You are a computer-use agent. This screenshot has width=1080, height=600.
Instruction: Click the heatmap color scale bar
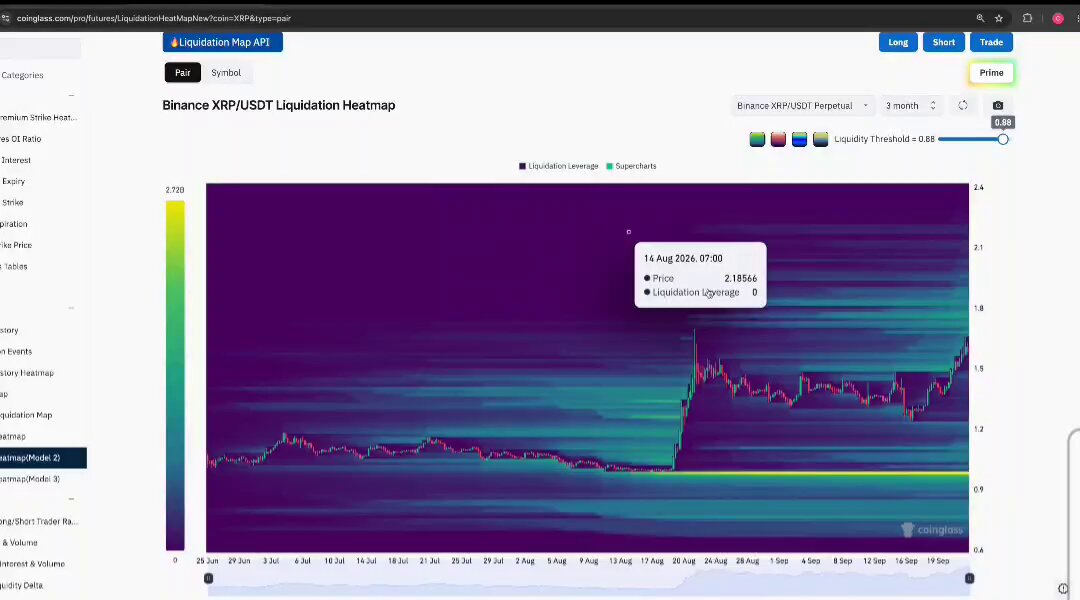pos(175,375)
